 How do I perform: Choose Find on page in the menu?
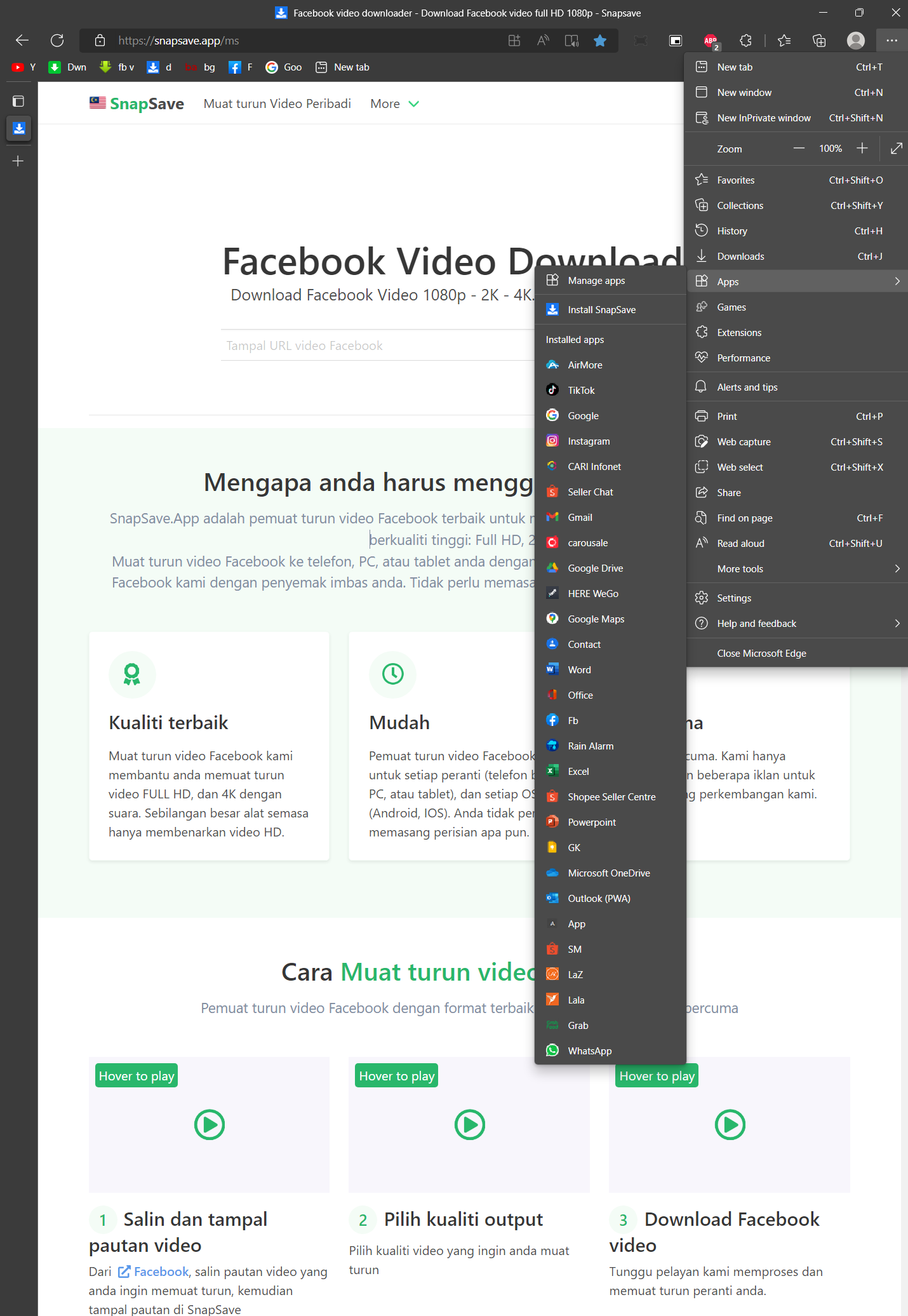pos(798,518)
